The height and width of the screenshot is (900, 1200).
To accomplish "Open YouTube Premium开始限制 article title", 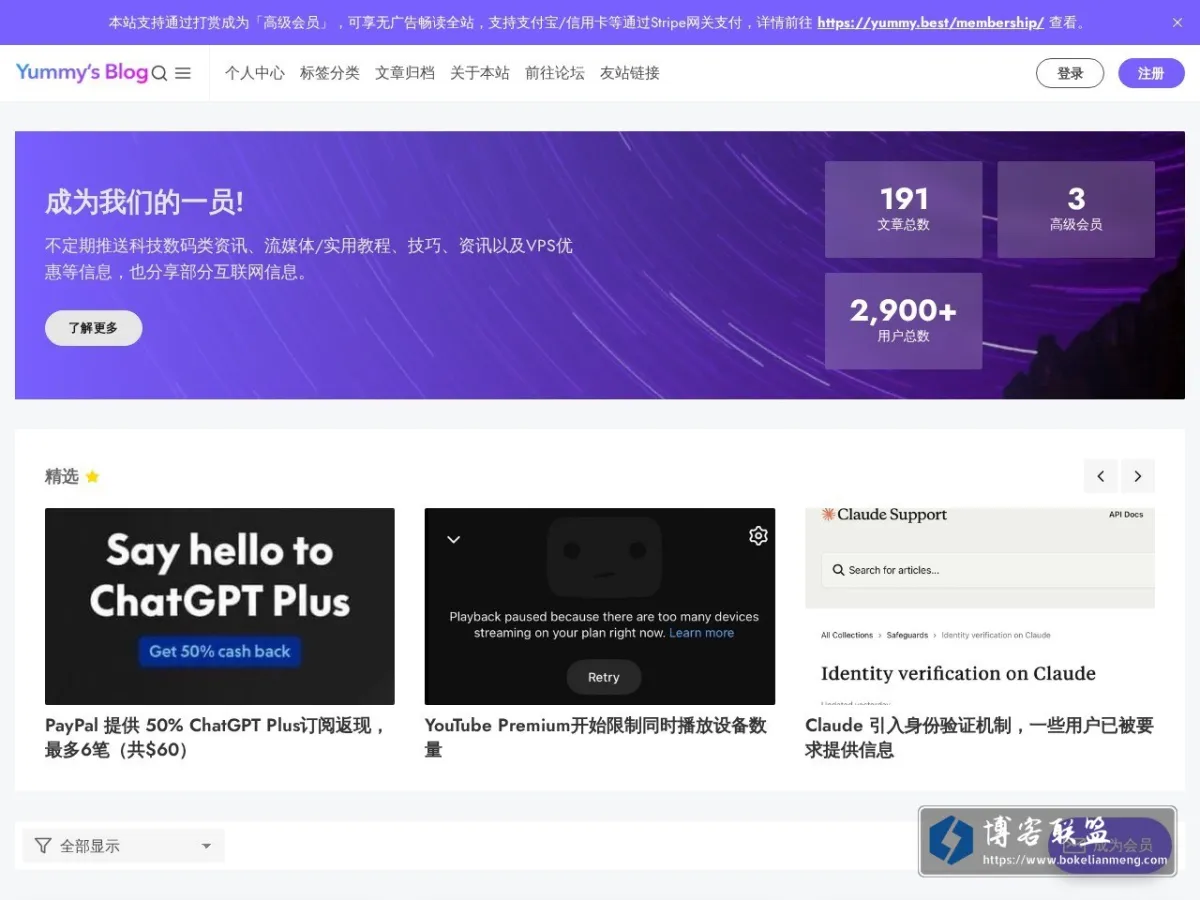I will (x=596, y=737).
